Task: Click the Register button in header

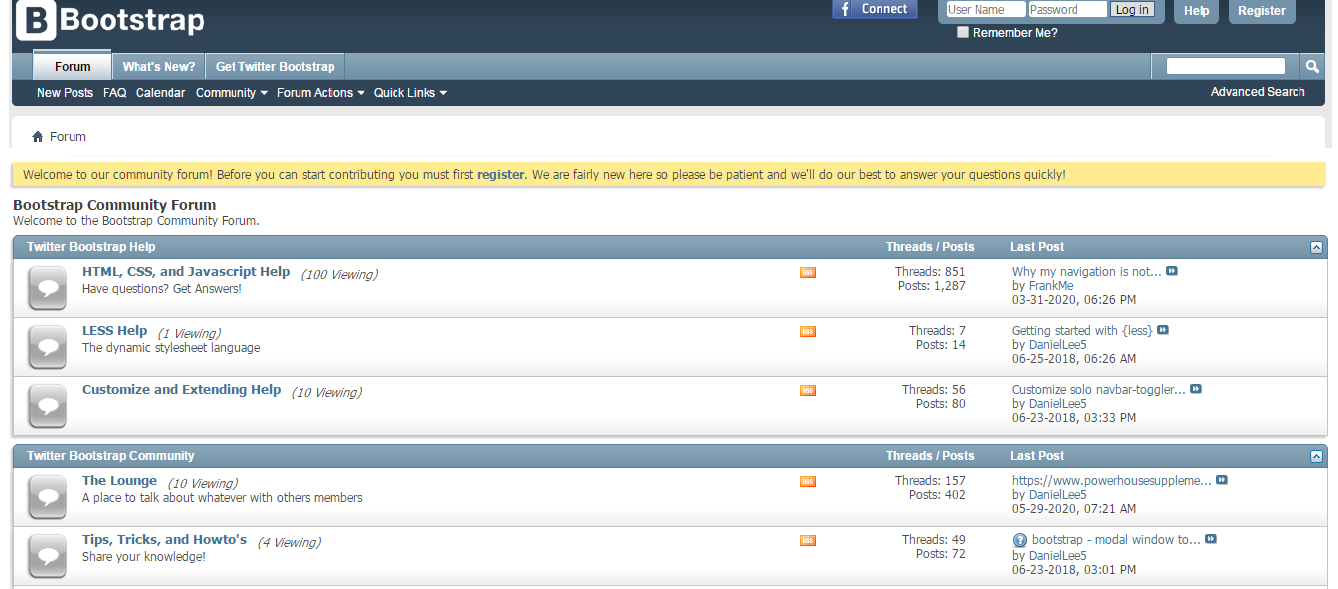Action: [1262, 11]
